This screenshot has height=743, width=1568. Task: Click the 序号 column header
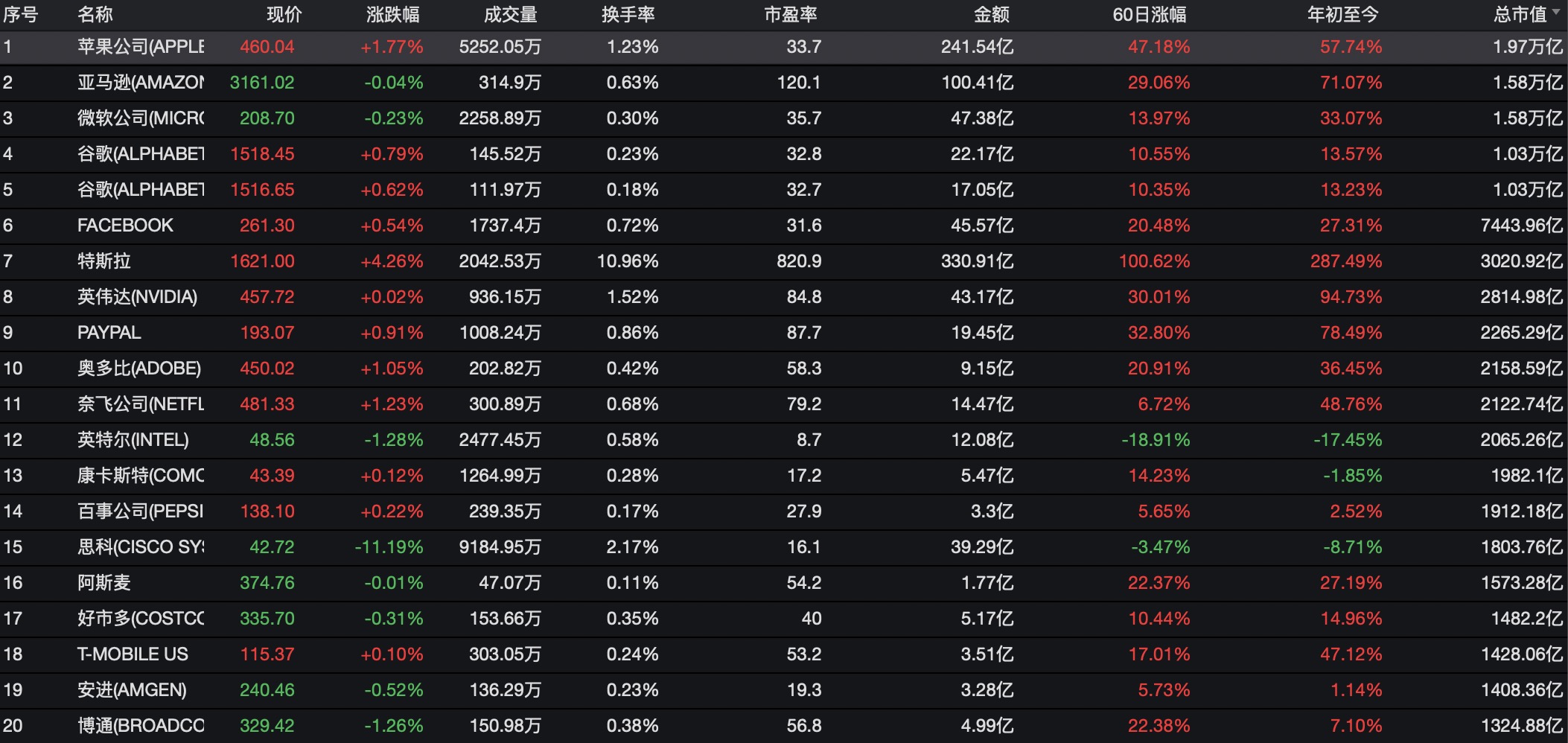click(20, 14)
